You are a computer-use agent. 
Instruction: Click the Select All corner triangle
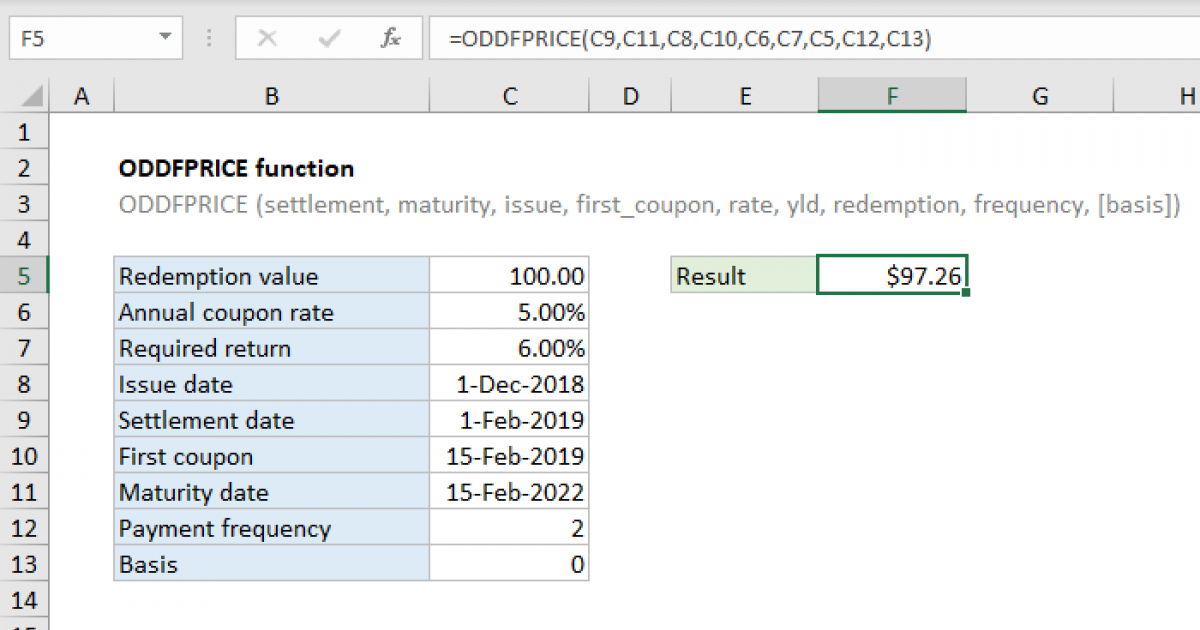coord(32,97)
